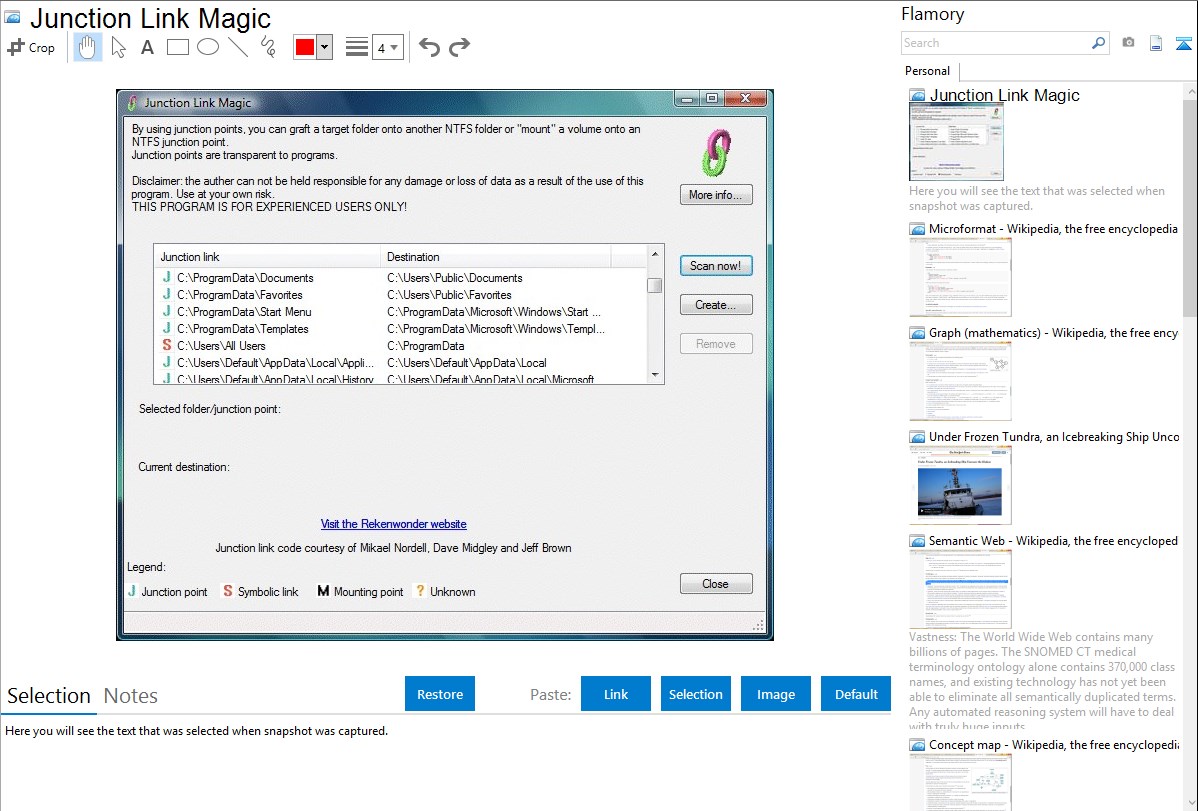
Task: Click the Paste Image button
Action: [775, 694]
